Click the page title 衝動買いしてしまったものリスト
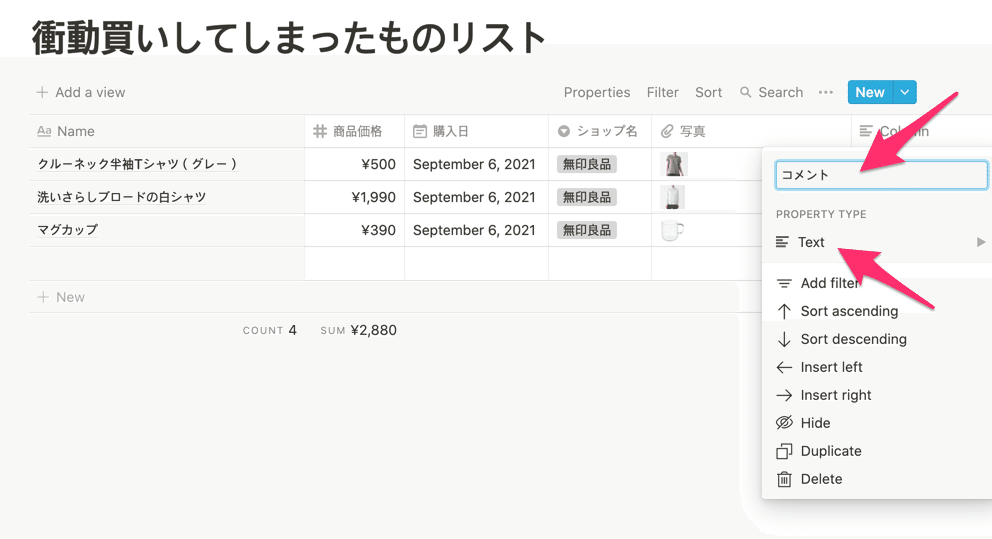Viewport: 992px width, 539px height. click(289, 38)
